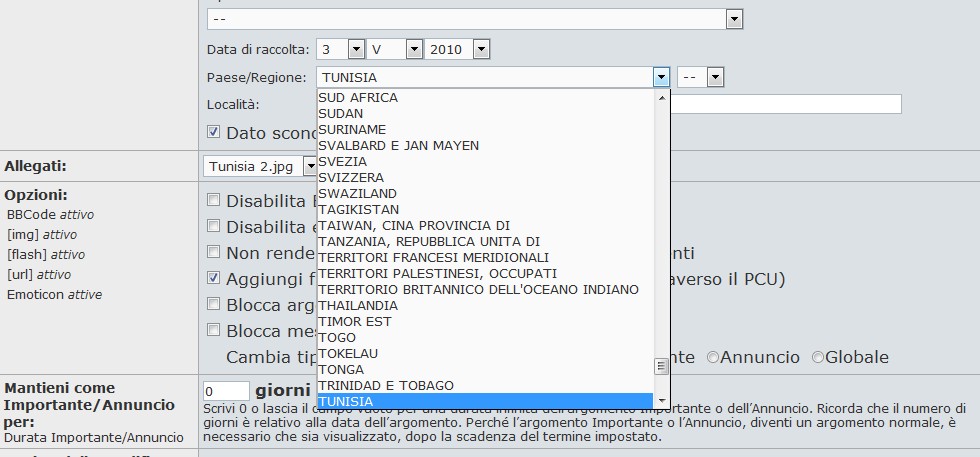
Task: Select TIMOR EST from the dropdown list
Action: 355,321
